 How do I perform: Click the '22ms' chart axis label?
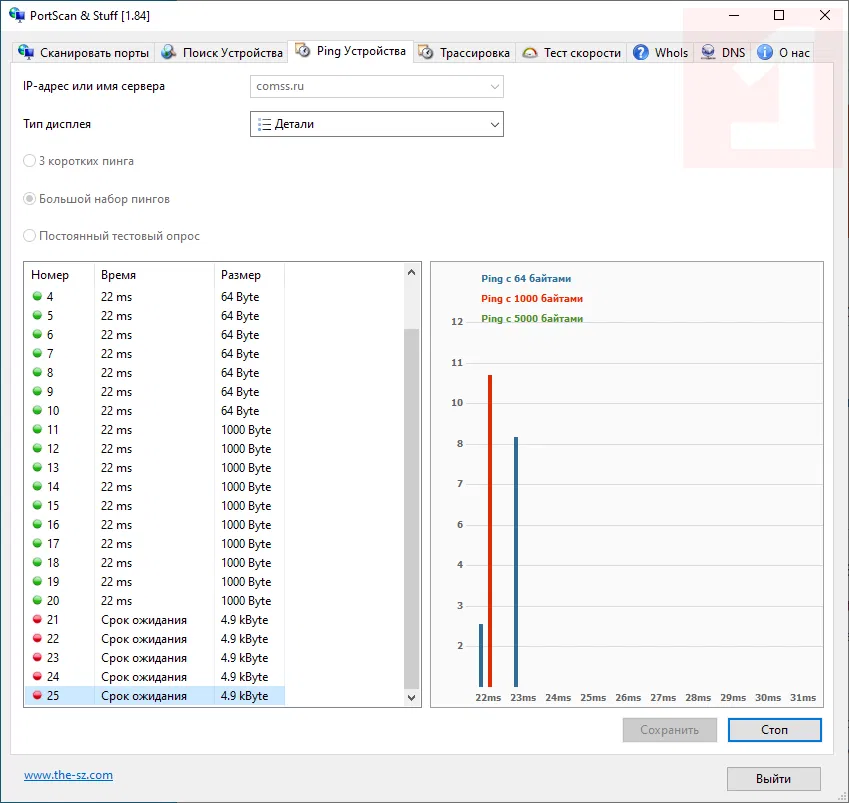click(x=488, y=697)
